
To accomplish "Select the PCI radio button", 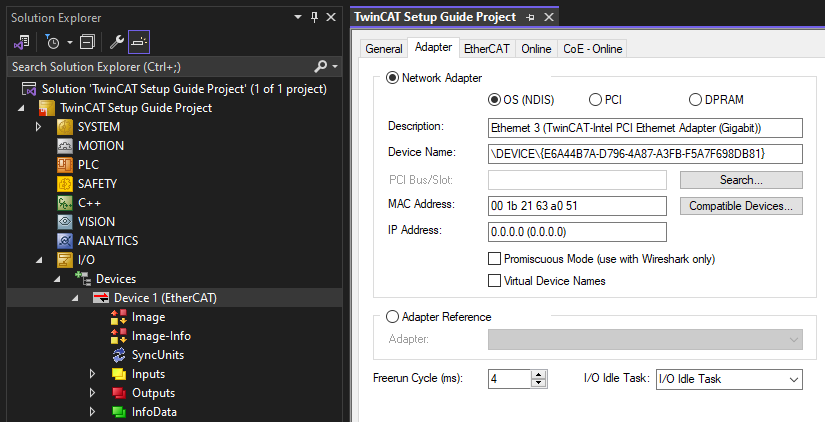I will point(595,99).
